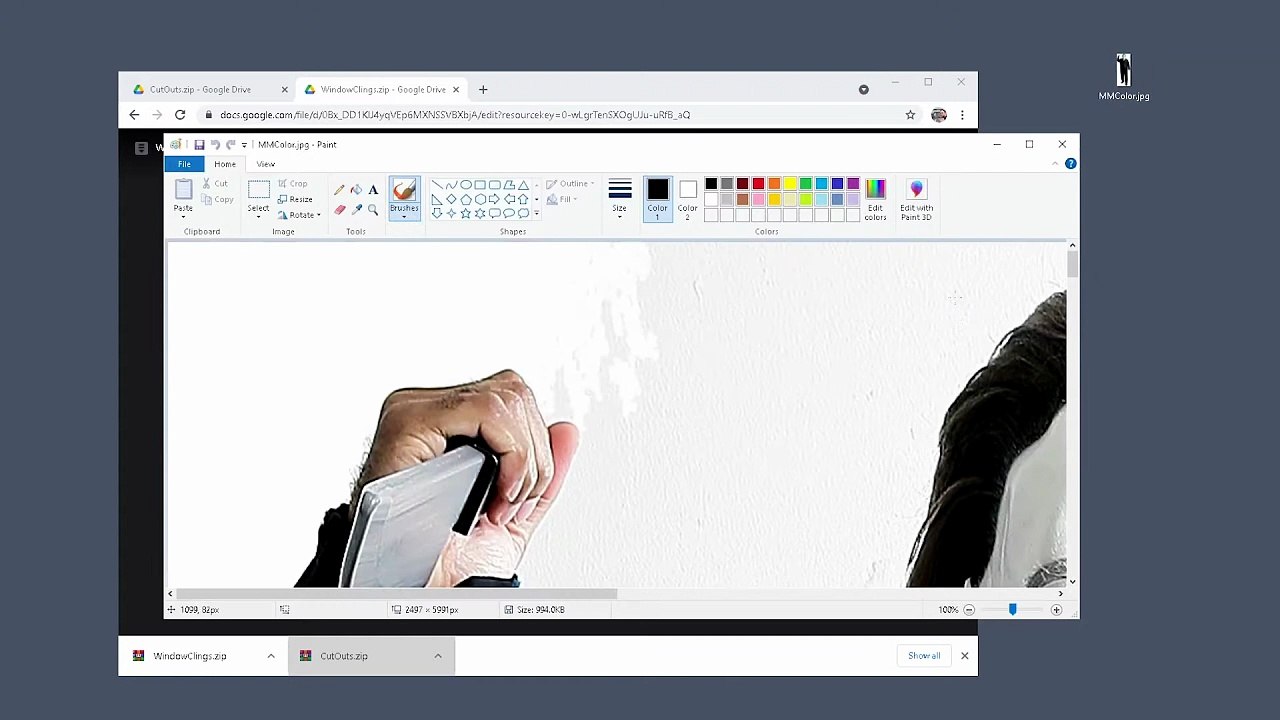Screen dimensions: 1280x720
Task: Zoom out with the minus button in Paint
Action: coord(969,610)
